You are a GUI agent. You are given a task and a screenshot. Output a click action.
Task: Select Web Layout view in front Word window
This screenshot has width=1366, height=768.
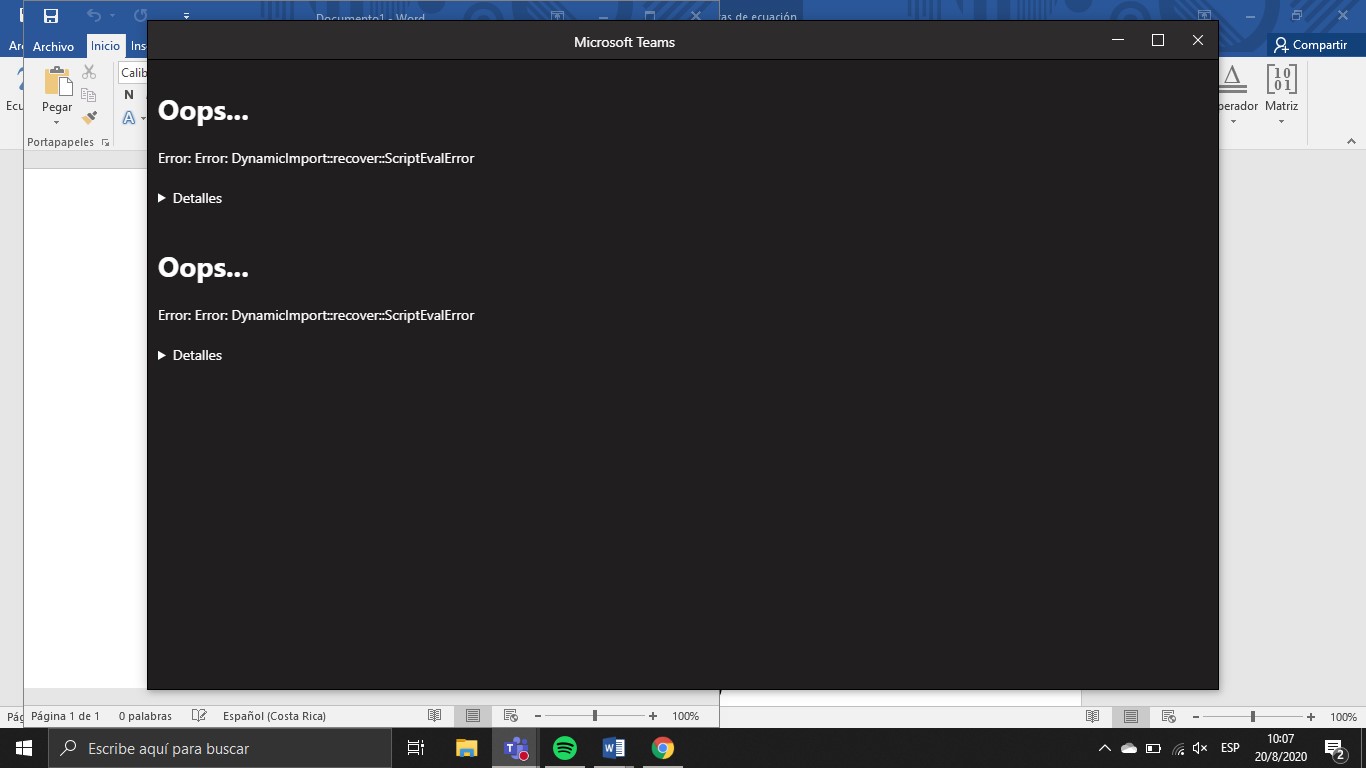coord(511,716)
